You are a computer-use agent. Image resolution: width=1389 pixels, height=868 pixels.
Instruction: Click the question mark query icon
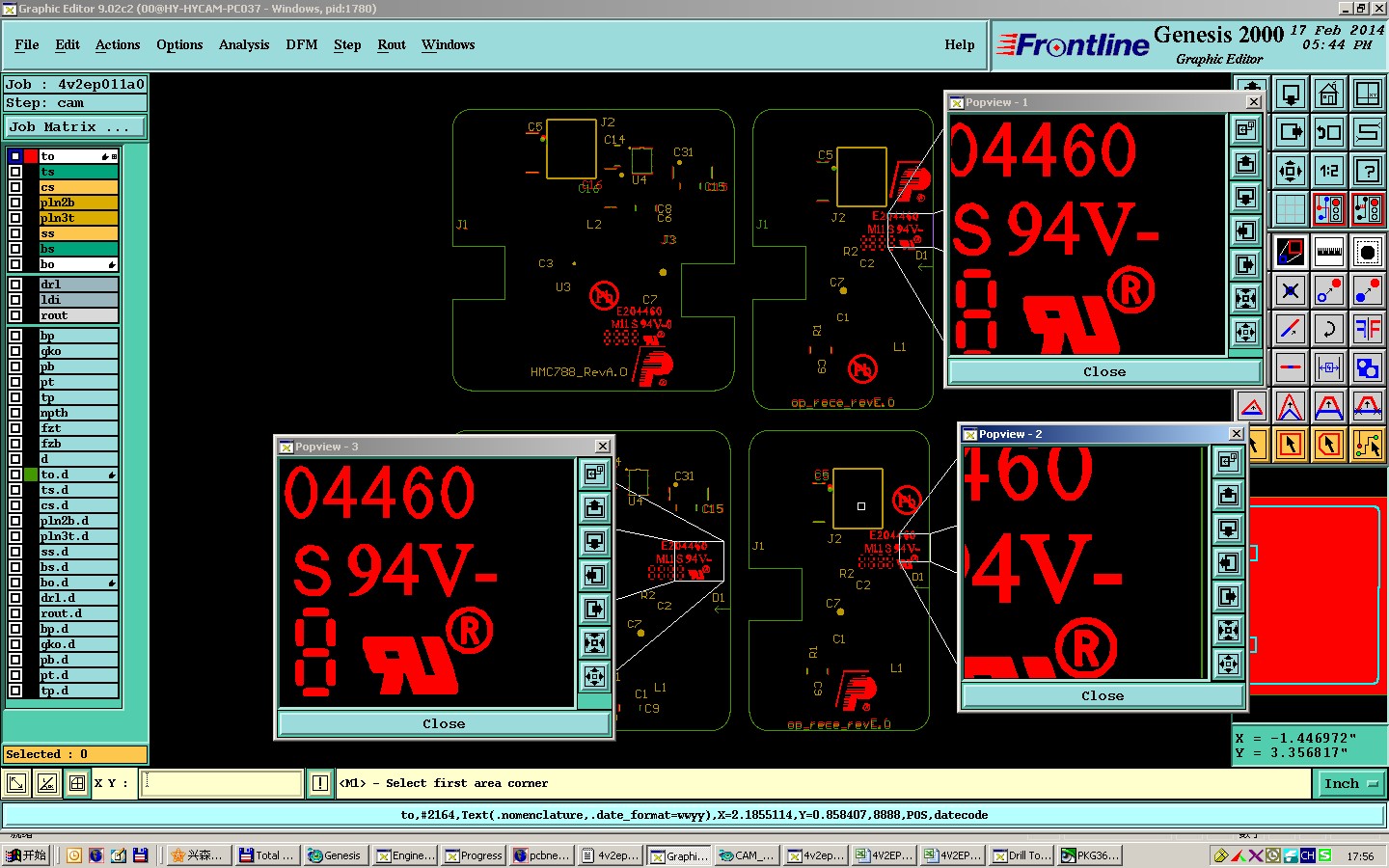(1368, 171)
